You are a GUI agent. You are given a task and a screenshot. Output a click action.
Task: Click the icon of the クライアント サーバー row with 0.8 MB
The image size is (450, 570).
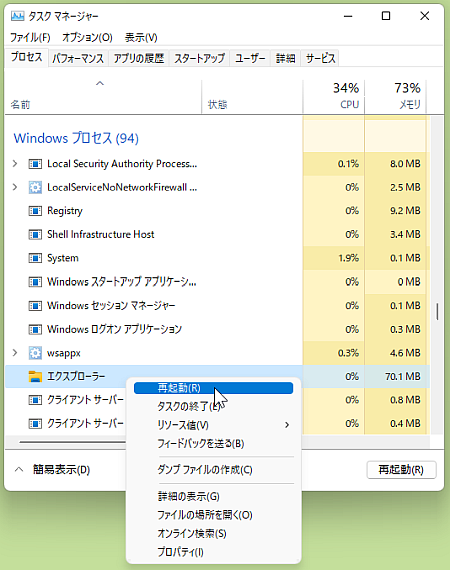(35, 400)
